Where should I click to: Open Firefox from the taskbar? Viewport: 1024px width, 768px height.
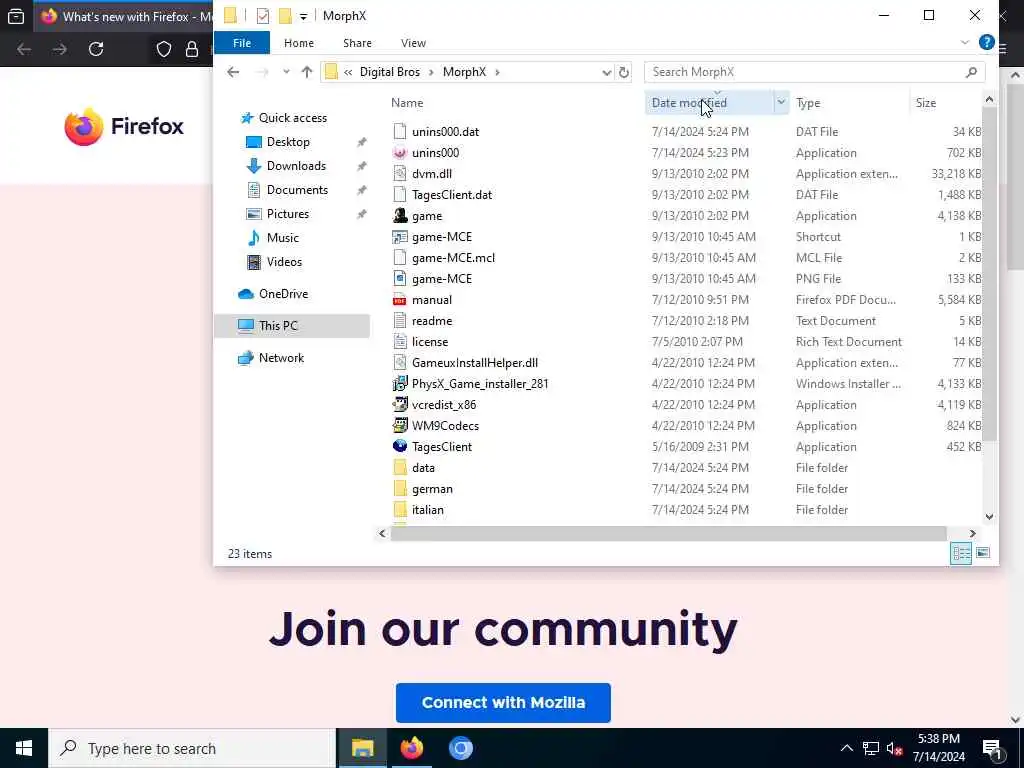pos(411,748)
